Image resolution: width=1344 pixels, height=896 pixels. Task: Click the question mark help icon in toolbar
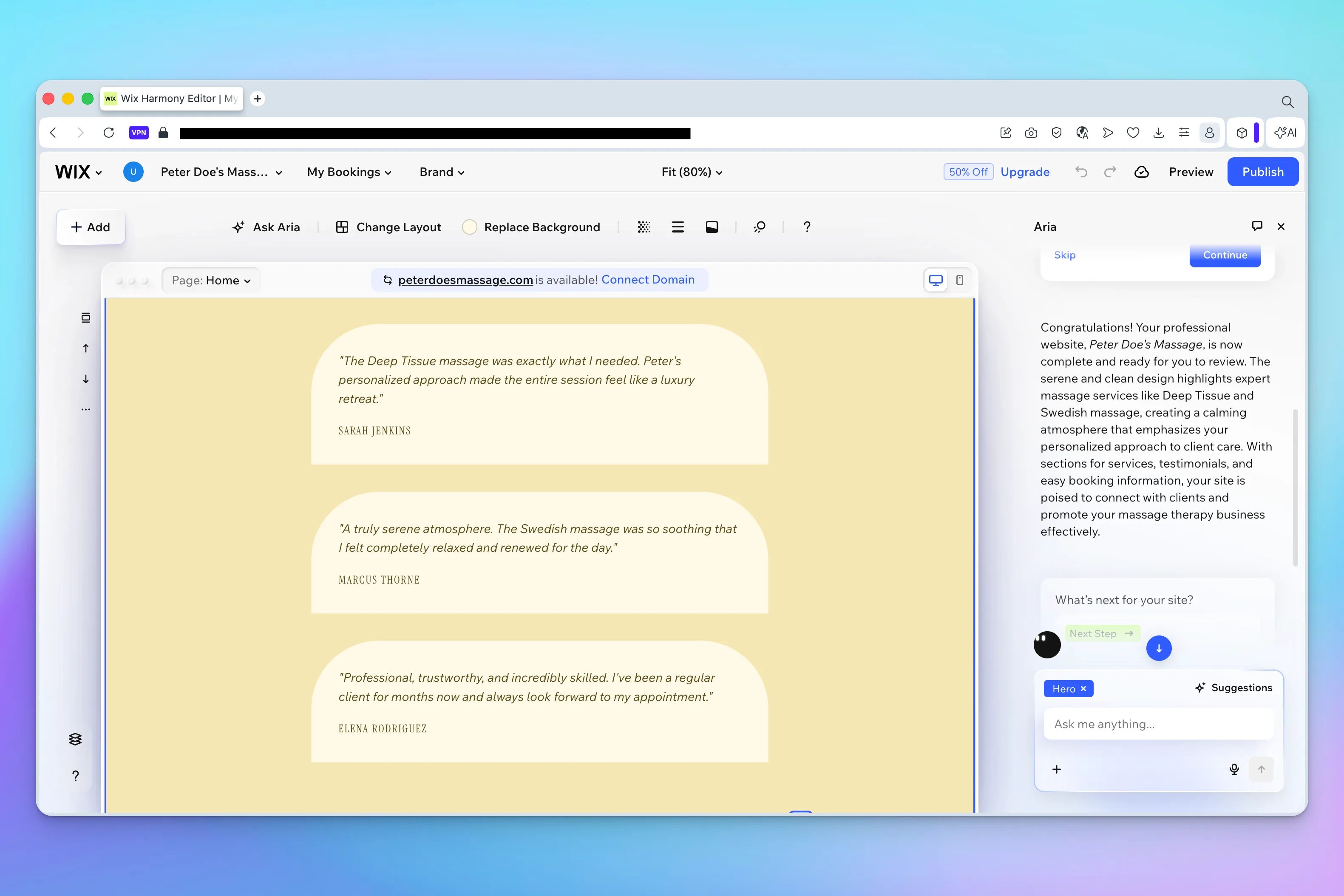click(x=807, y=227)
